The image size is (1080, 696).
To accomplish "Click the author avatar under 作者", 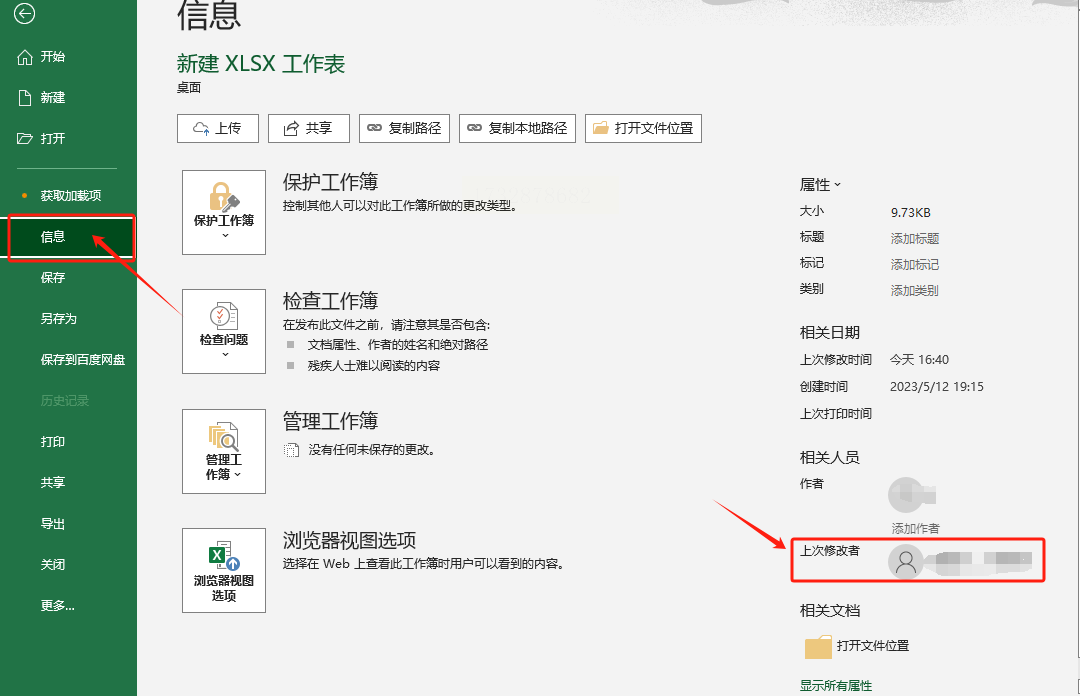I will coord(905,494).
